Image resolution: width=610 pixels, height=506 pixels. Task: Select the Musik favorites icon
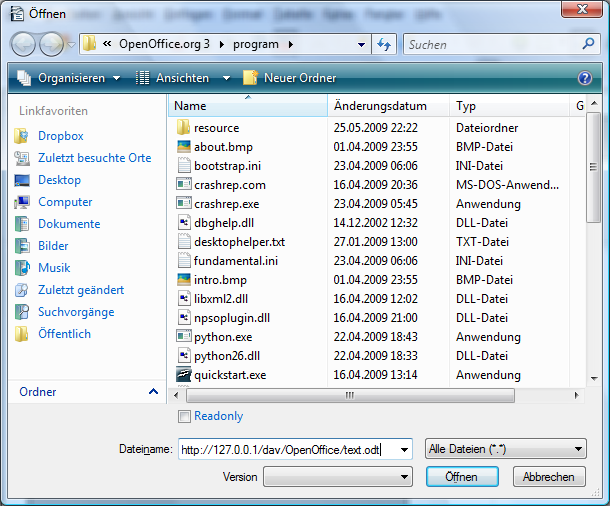pos(22,268)
